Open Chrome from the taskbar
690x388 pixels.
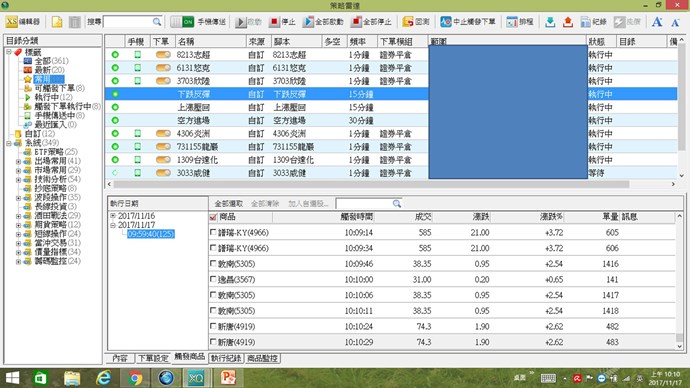click(135, 378)
